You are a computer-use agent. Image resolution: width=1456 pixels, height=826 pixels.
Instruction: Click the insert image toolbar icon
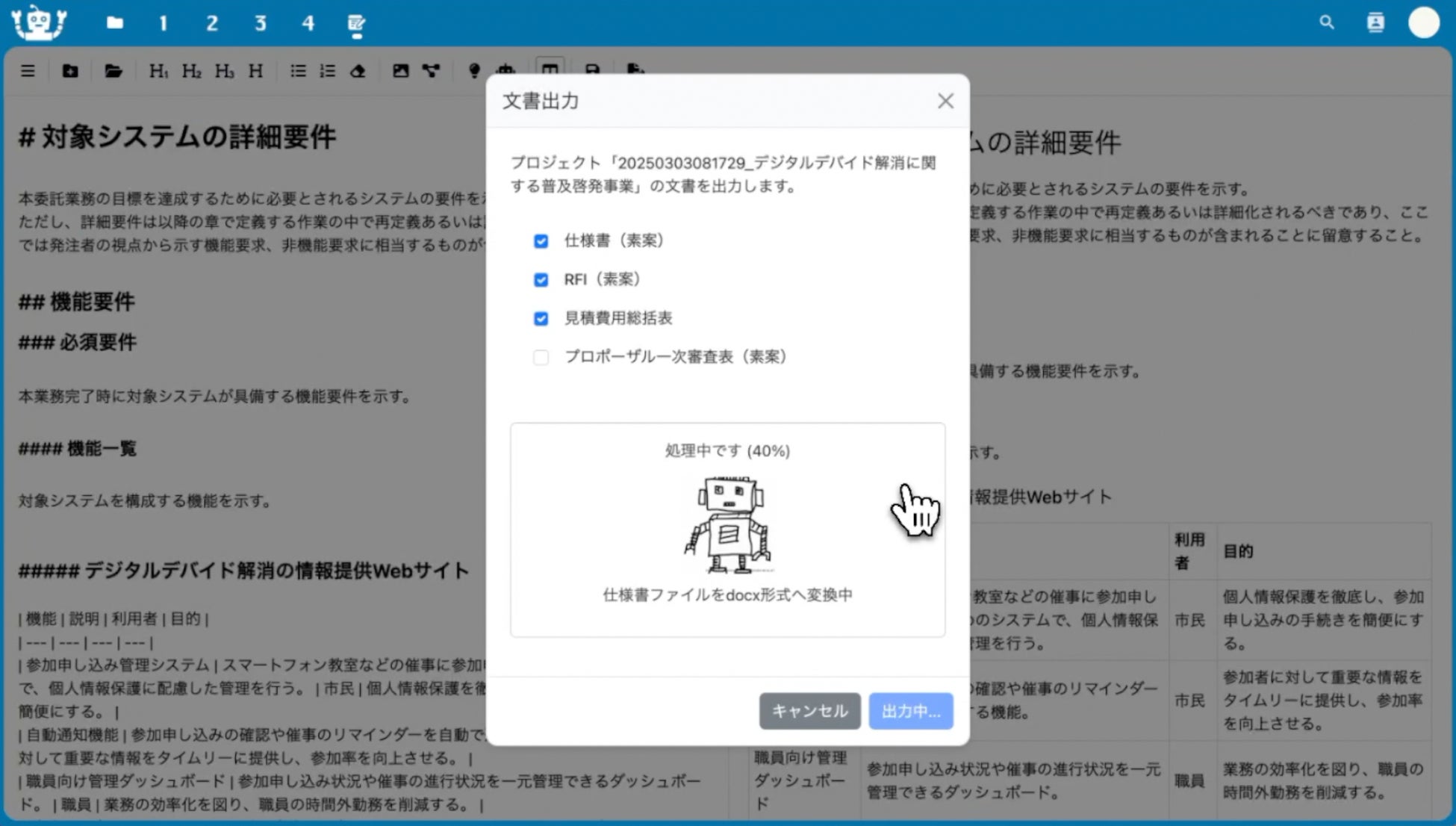coord(401,71)
